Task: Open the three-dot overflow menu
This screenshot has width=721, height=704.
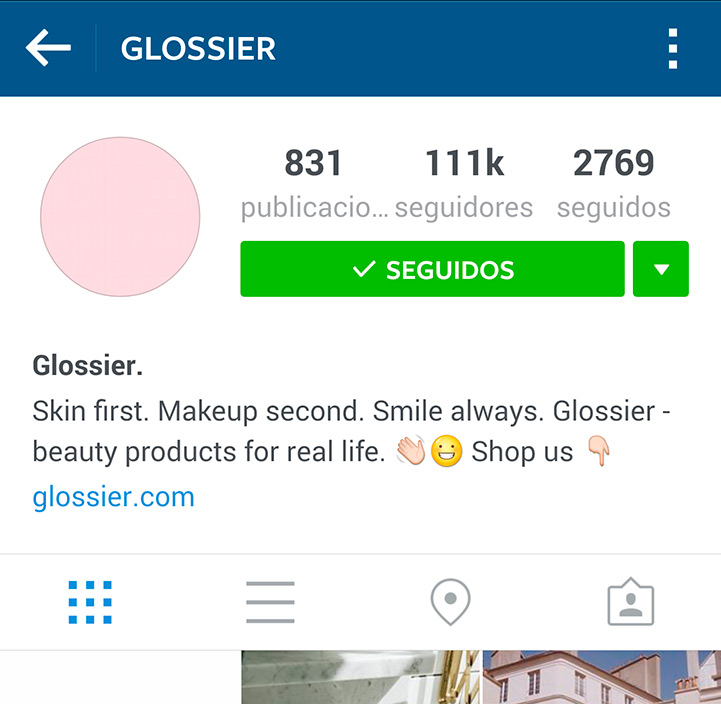Action: (673, 48)
